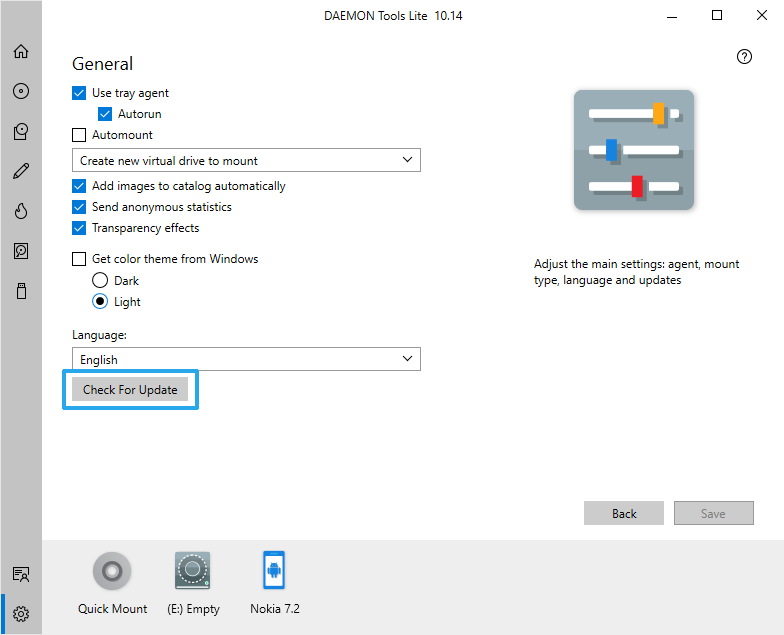784x635 pixels.
Task: Open the image editor pencil icon
Action: (x=21, y=171)
